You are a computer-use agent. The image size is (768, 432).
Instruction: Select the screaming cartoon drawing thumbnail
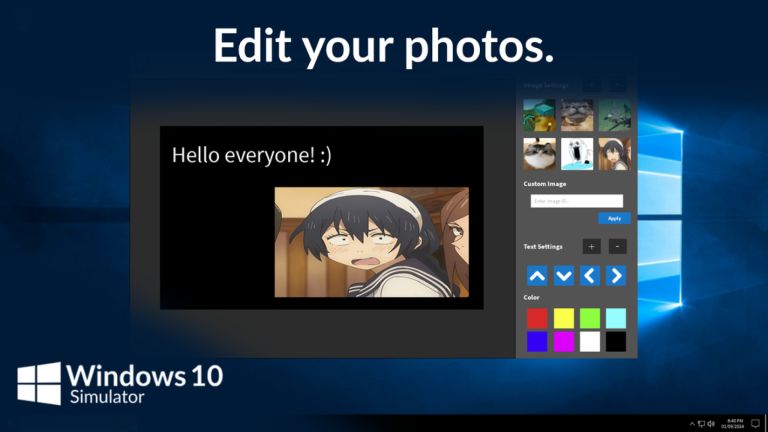[577, 154]
